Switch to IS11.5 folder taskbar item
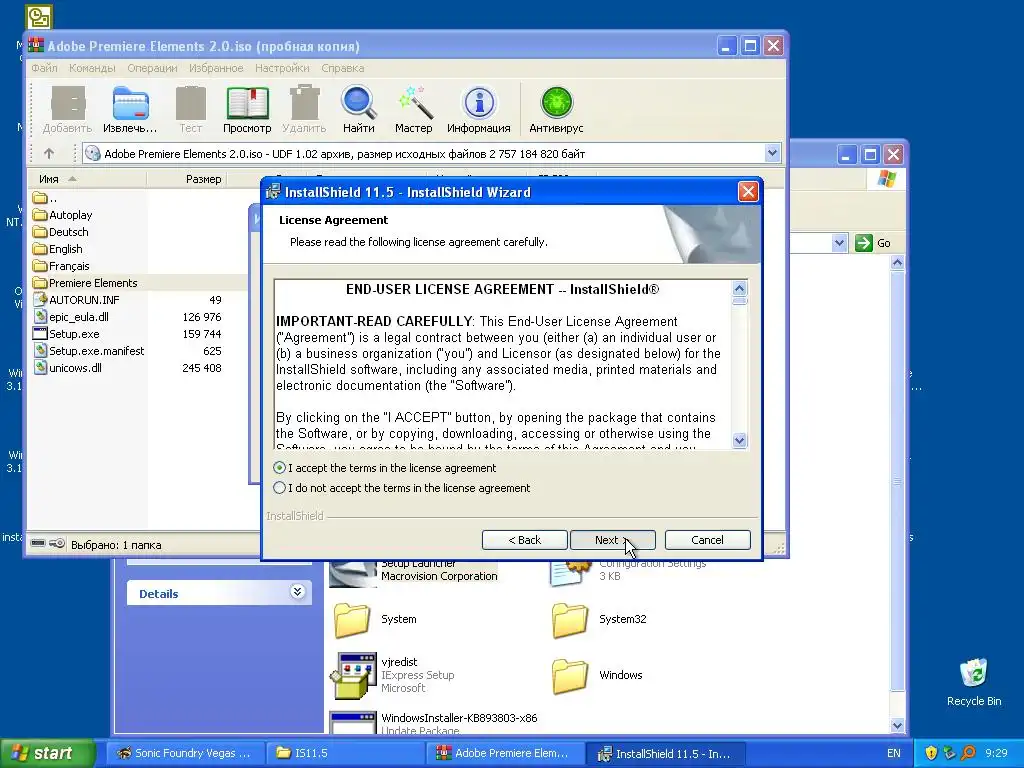The width and height of the screenshot is (1024, 768). (x=347, y=753)
